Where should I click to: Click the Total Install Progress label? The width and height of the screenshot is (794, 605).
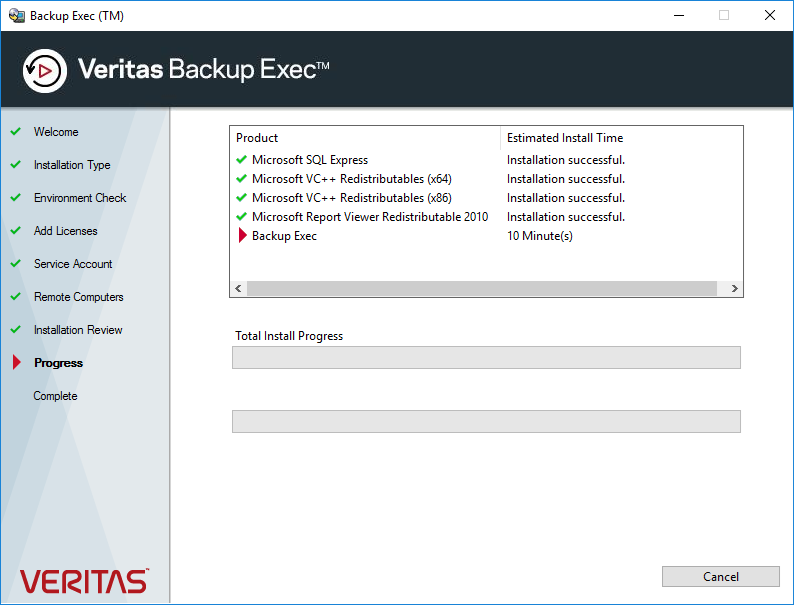tap(289, 336)
